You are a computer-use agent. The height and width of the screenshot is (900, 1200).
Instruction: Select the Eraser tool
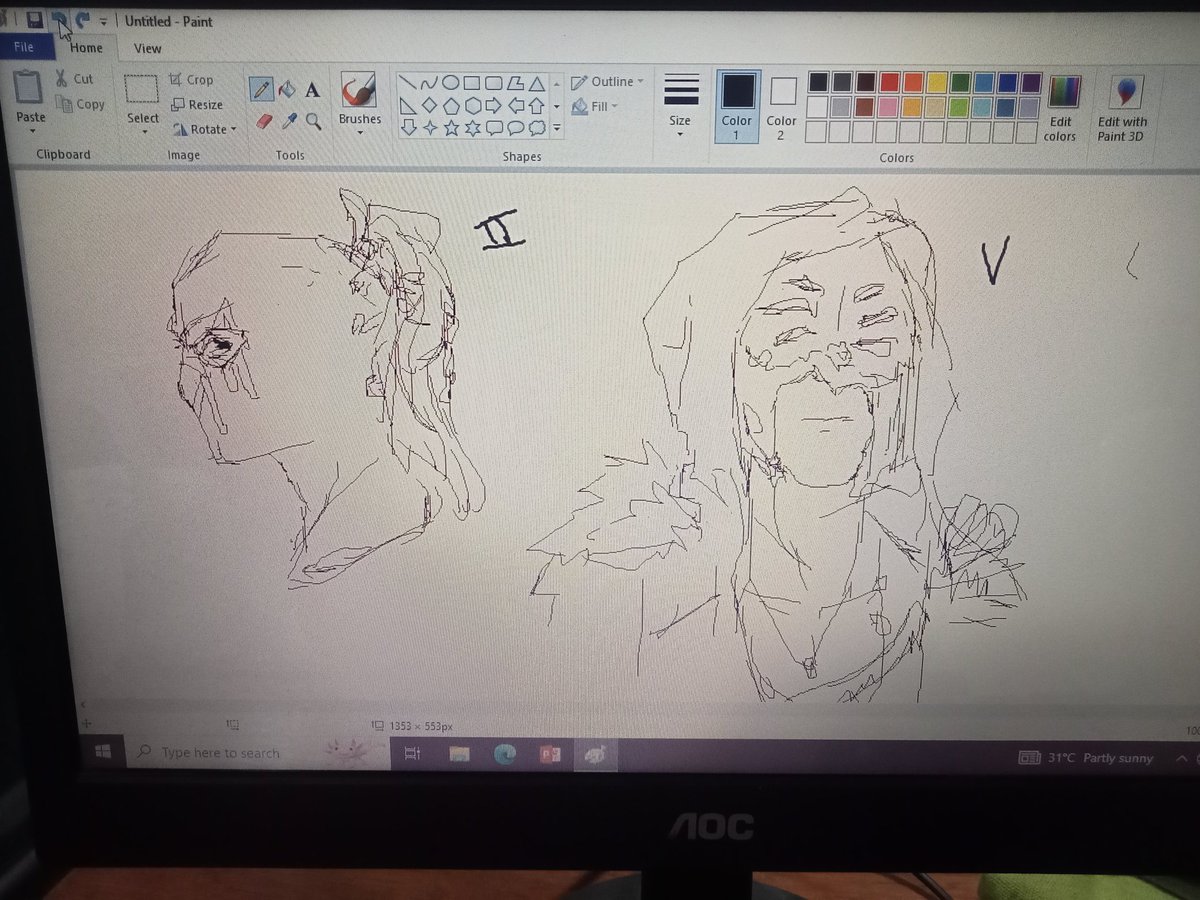(263, 121)
